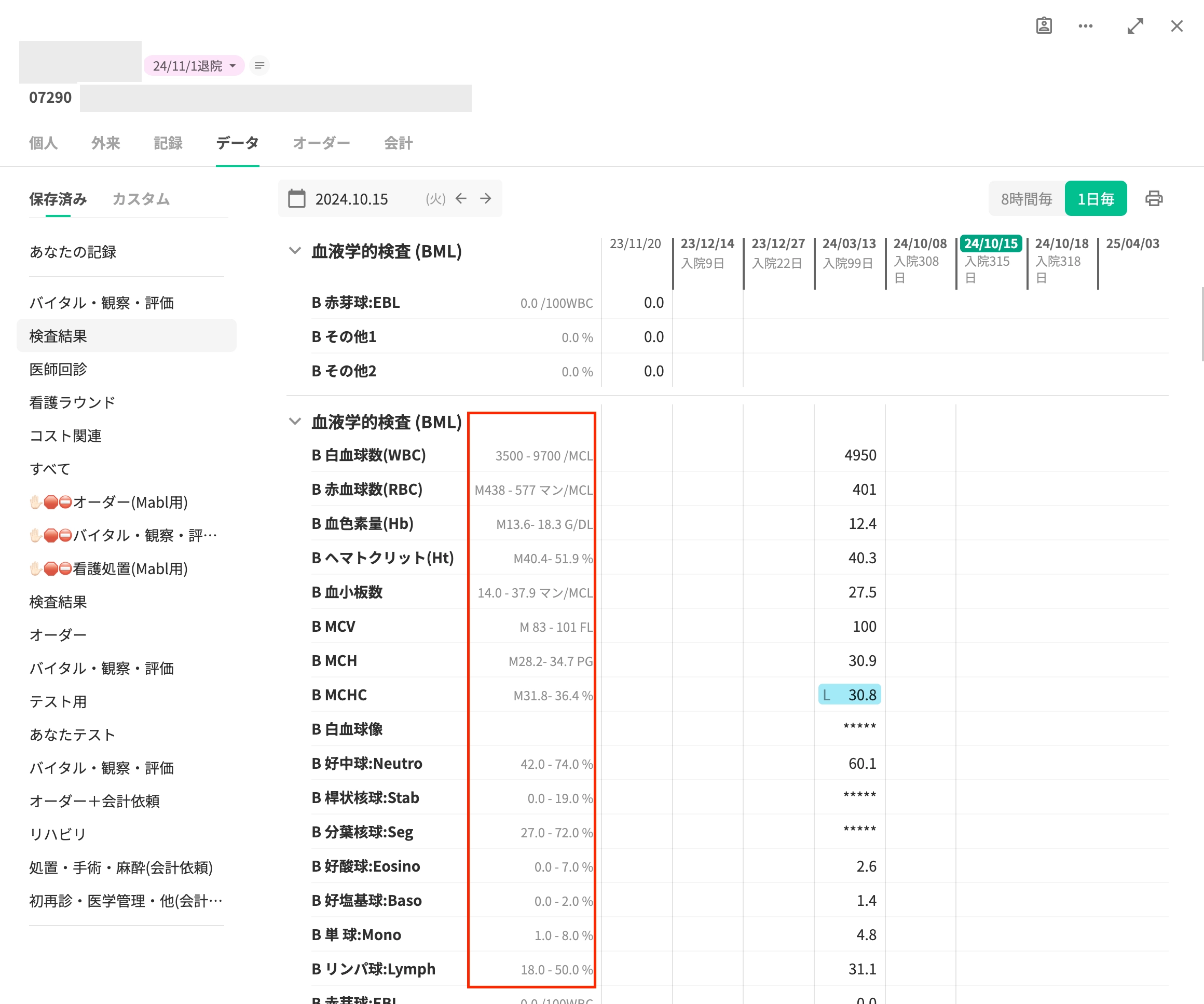Open the 24/11/1退院 status dropdown

point(195,66)
